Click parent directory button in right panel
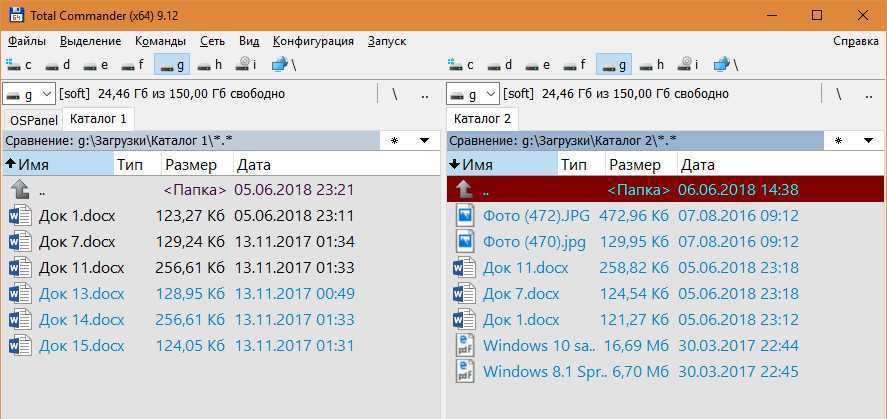 coord(869,94)
